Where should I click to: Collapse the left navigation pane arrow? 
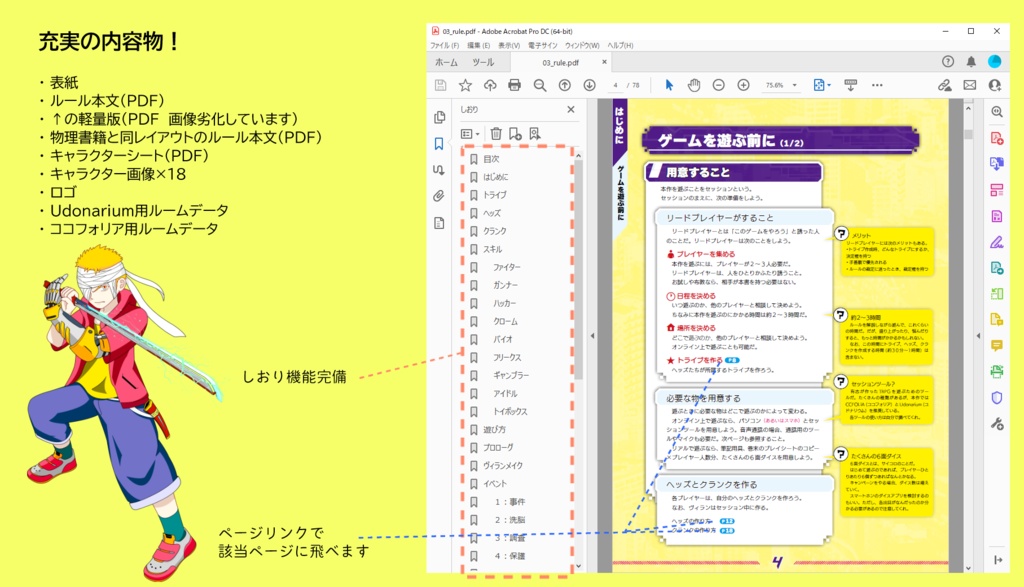point(592,336)
